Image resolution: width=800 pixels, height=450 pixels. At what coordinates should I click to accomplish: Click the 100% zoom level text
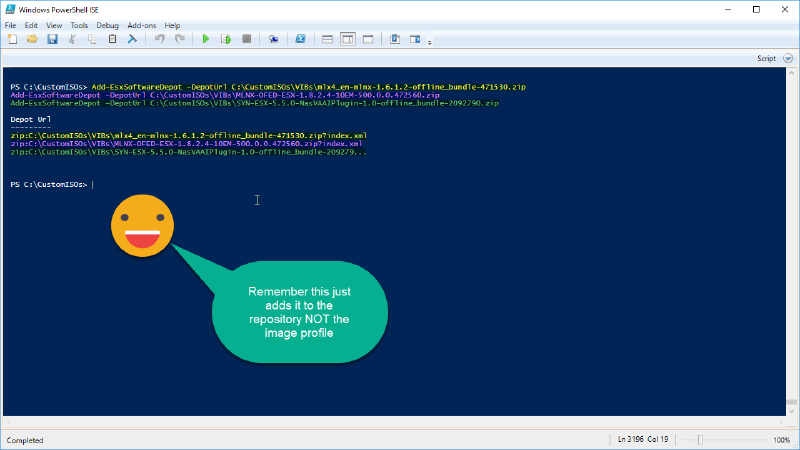(782, 440)
